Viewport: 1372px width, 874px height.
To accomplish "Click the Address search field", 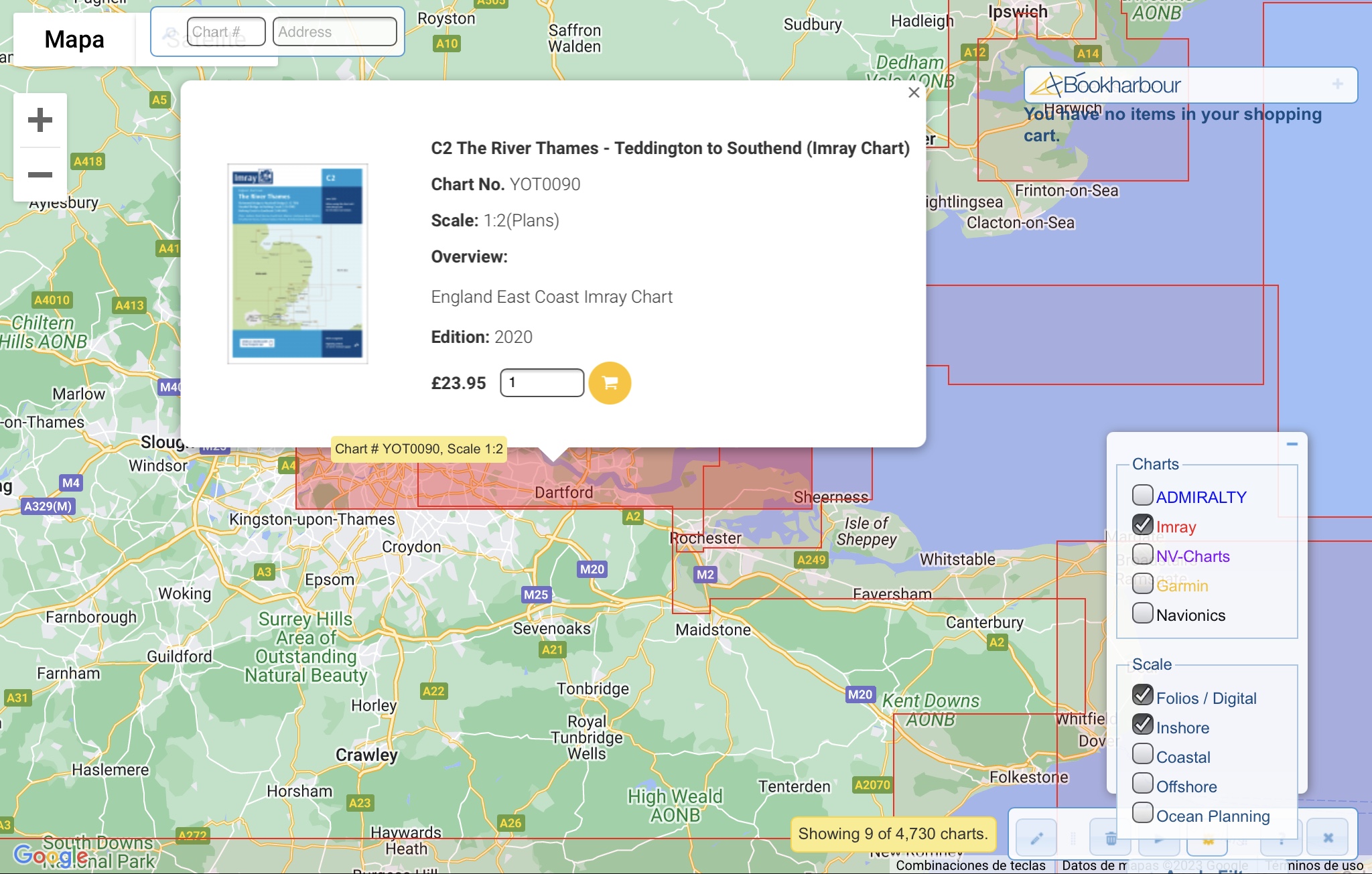I will pos(334,32).
